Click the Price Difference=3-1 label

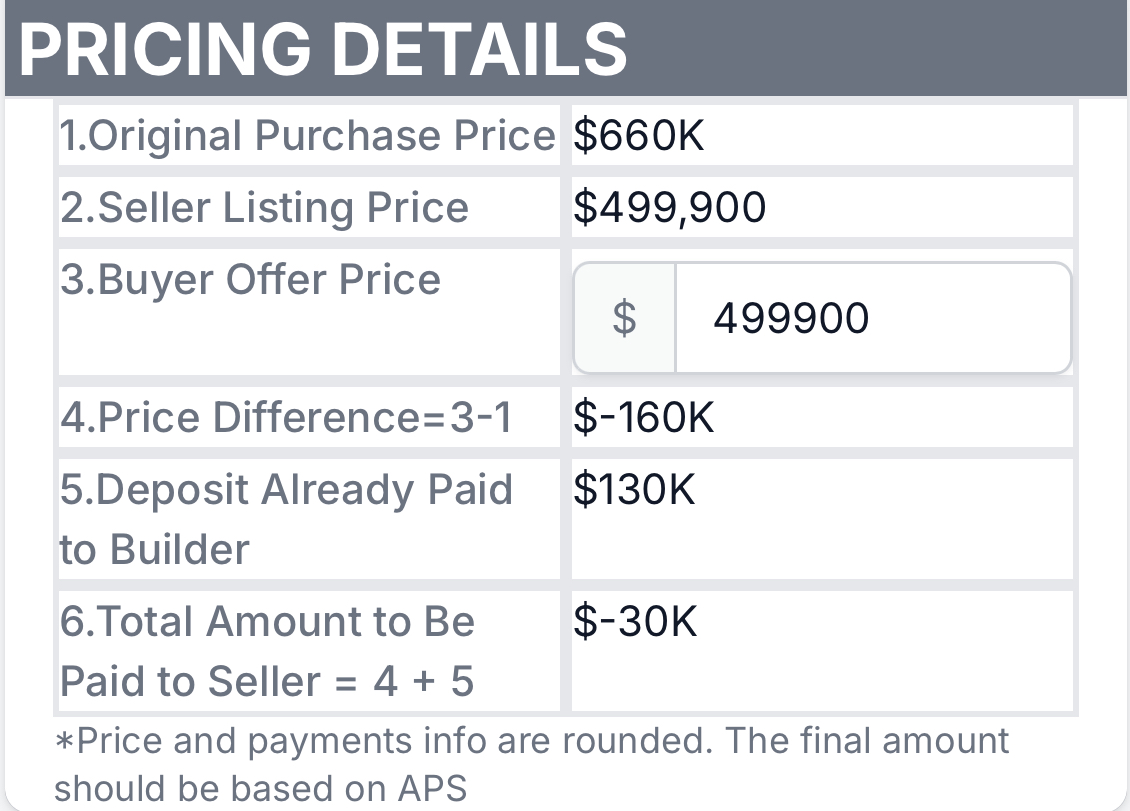click(286, 417)
